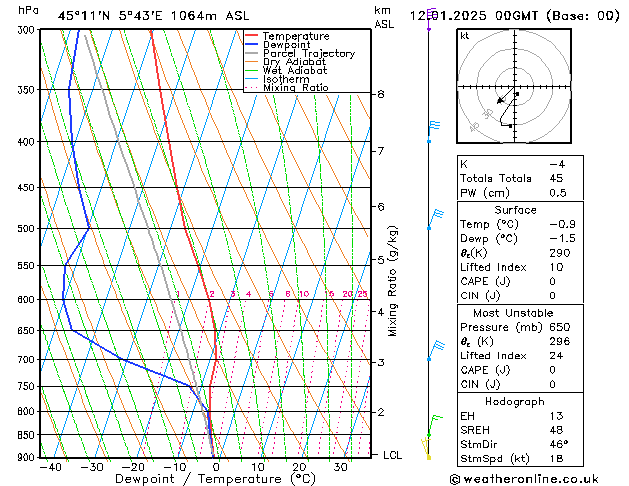Click the 00GMT (Base: 00) timestamp
629x486 pixels.
coord(557,16)
